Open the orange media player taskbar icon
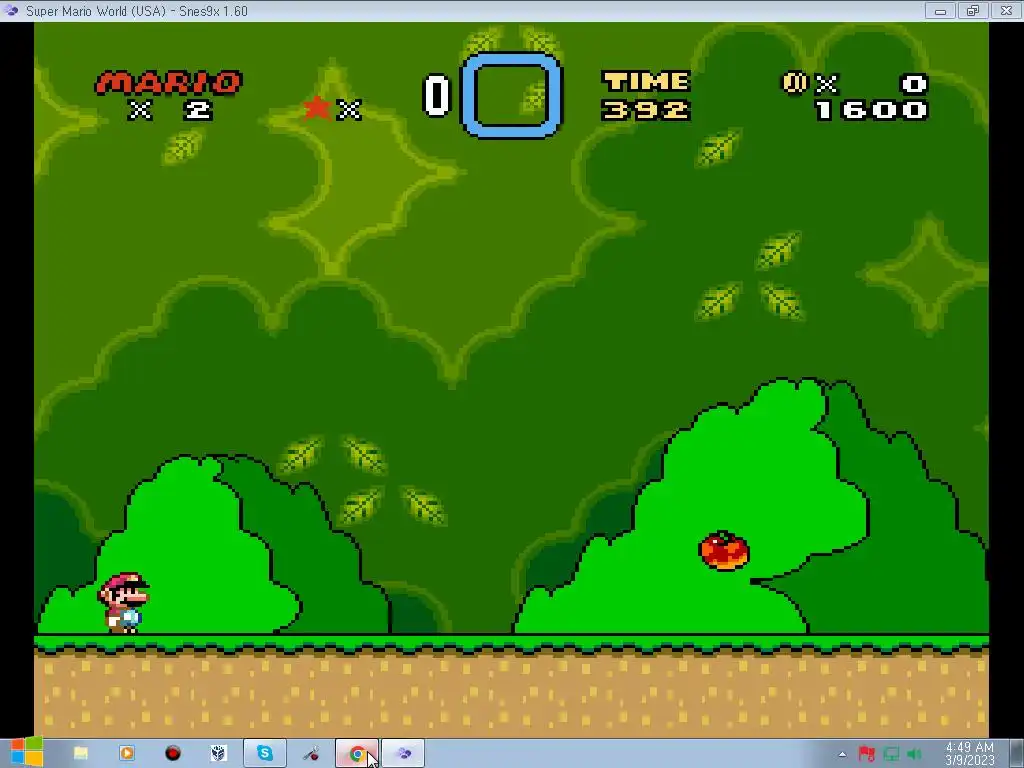The image size is (1024, 768). pos(127,754)
